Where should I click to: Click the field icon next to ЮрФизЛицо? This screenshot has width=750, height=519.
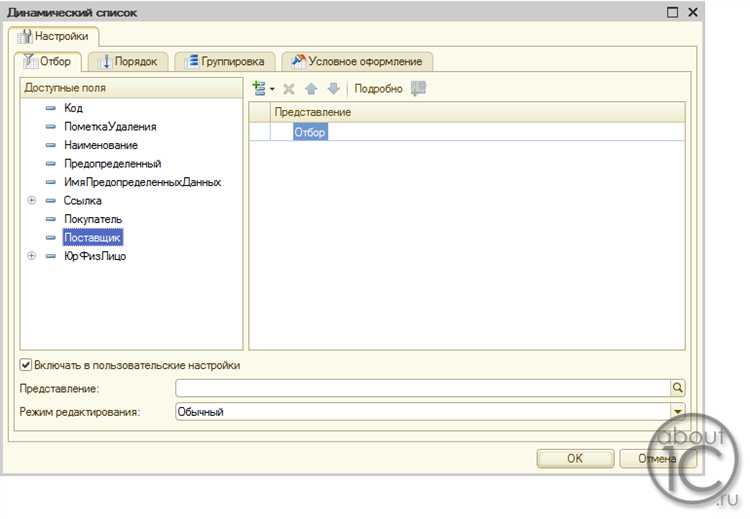(x=51, y=256)
